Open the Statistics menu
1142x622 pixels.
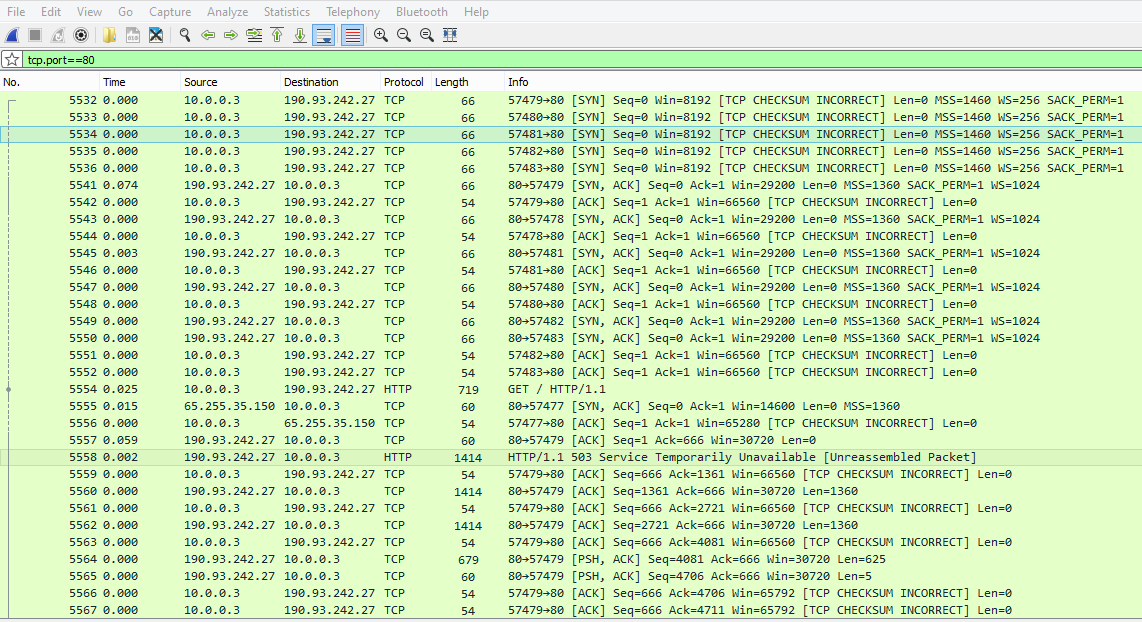[x=286, y=12]
